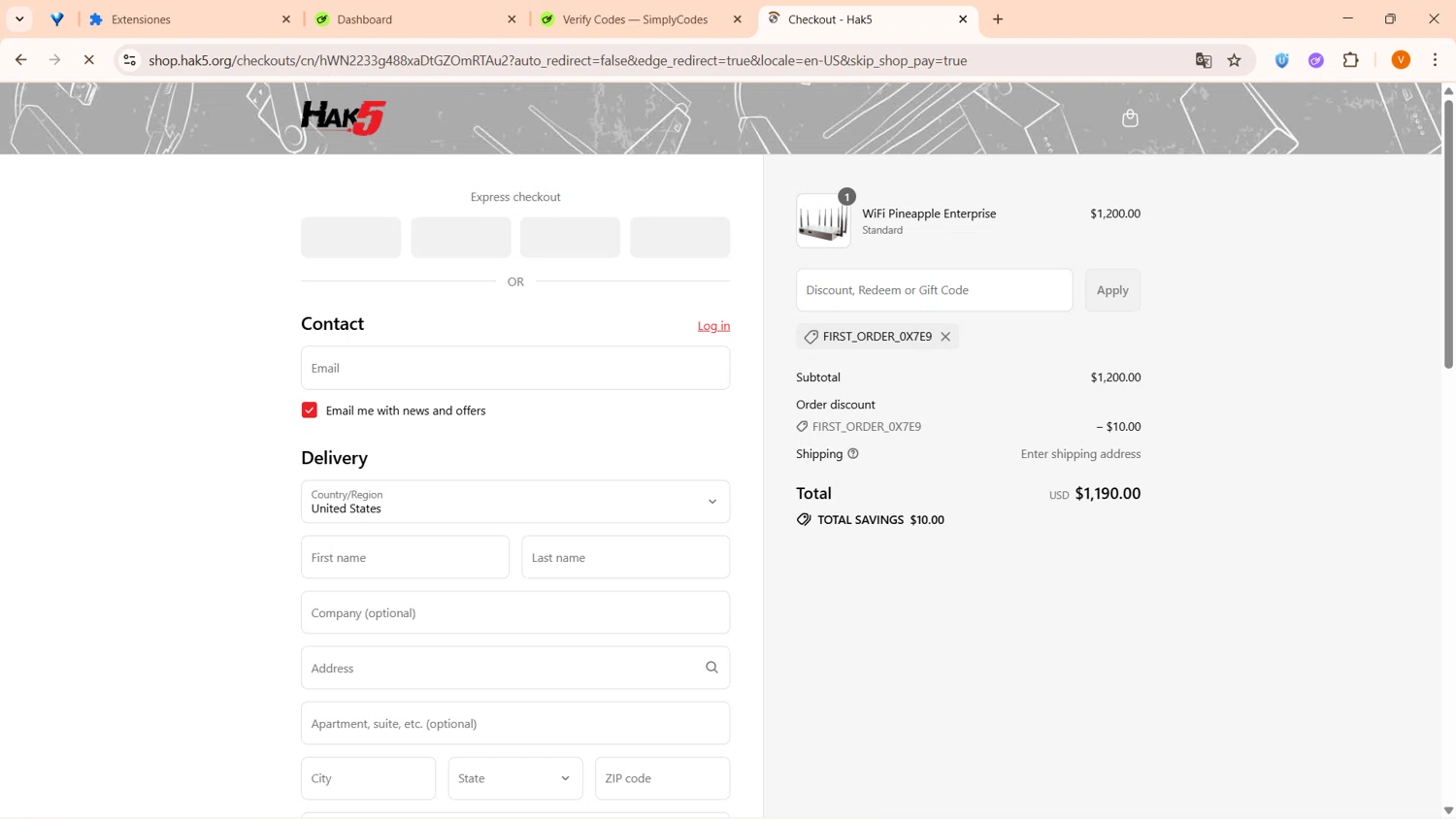Bookmark this page with star icon
The width and height of the screenshot is (1456, 819).
(x=1235, y=60)
